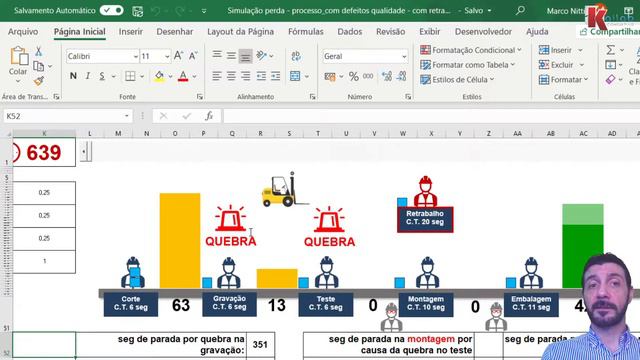Screen dimensions: 640x360
Task: Click the Decrease Indent icon
Action: 261,76
